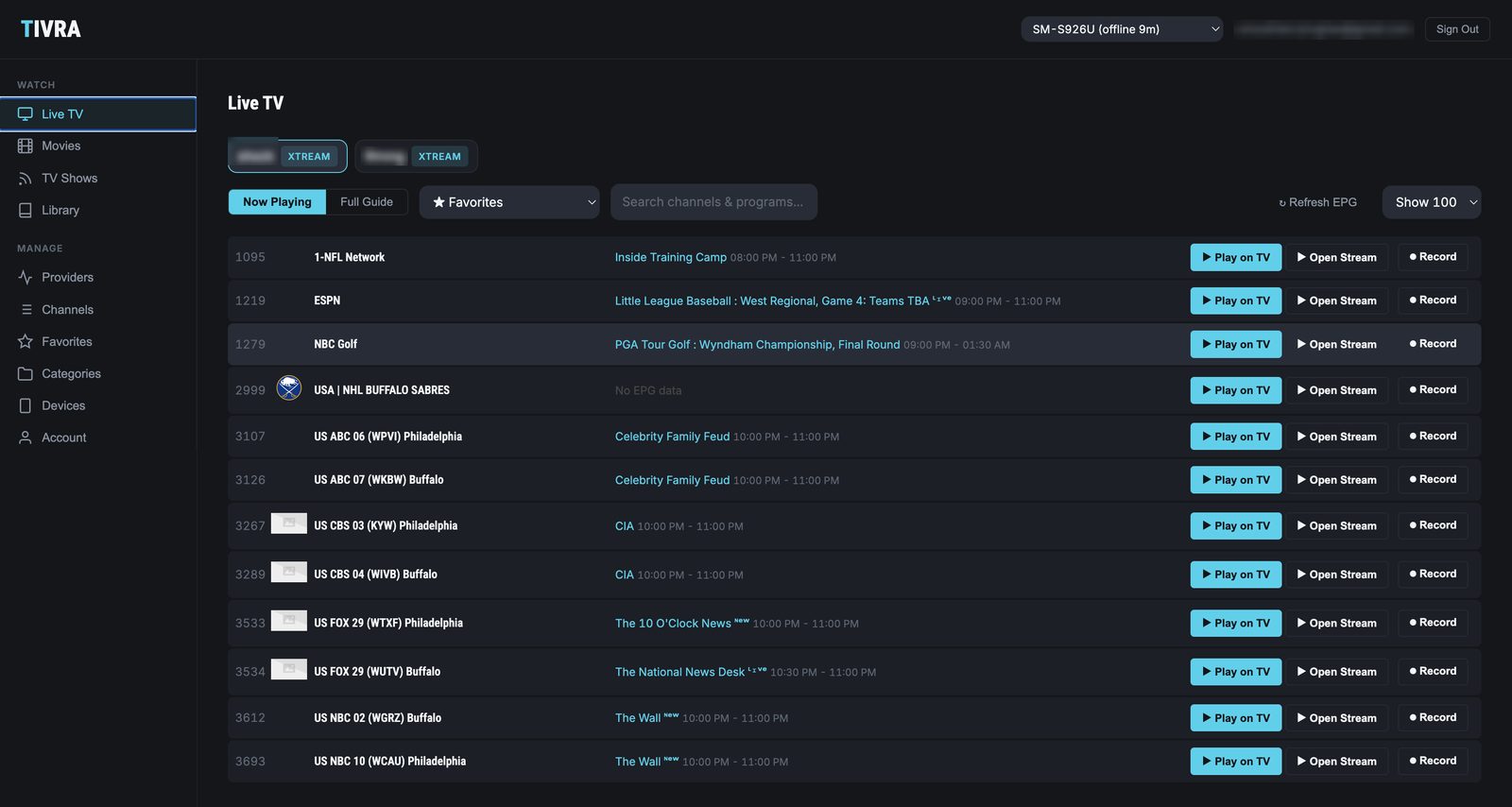This screenshot has height=807, width=1512.
Task: Open Stream for US FOX 29 (WUTV) Buffalo
Action: [1336, 672]
